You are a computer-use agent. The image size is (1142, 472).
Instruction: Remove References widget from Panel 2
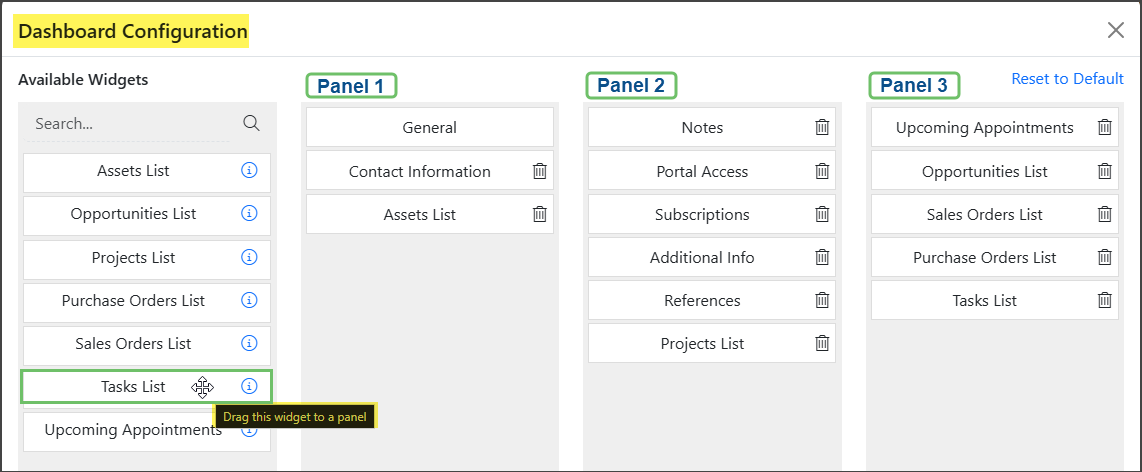click(822, 301)
